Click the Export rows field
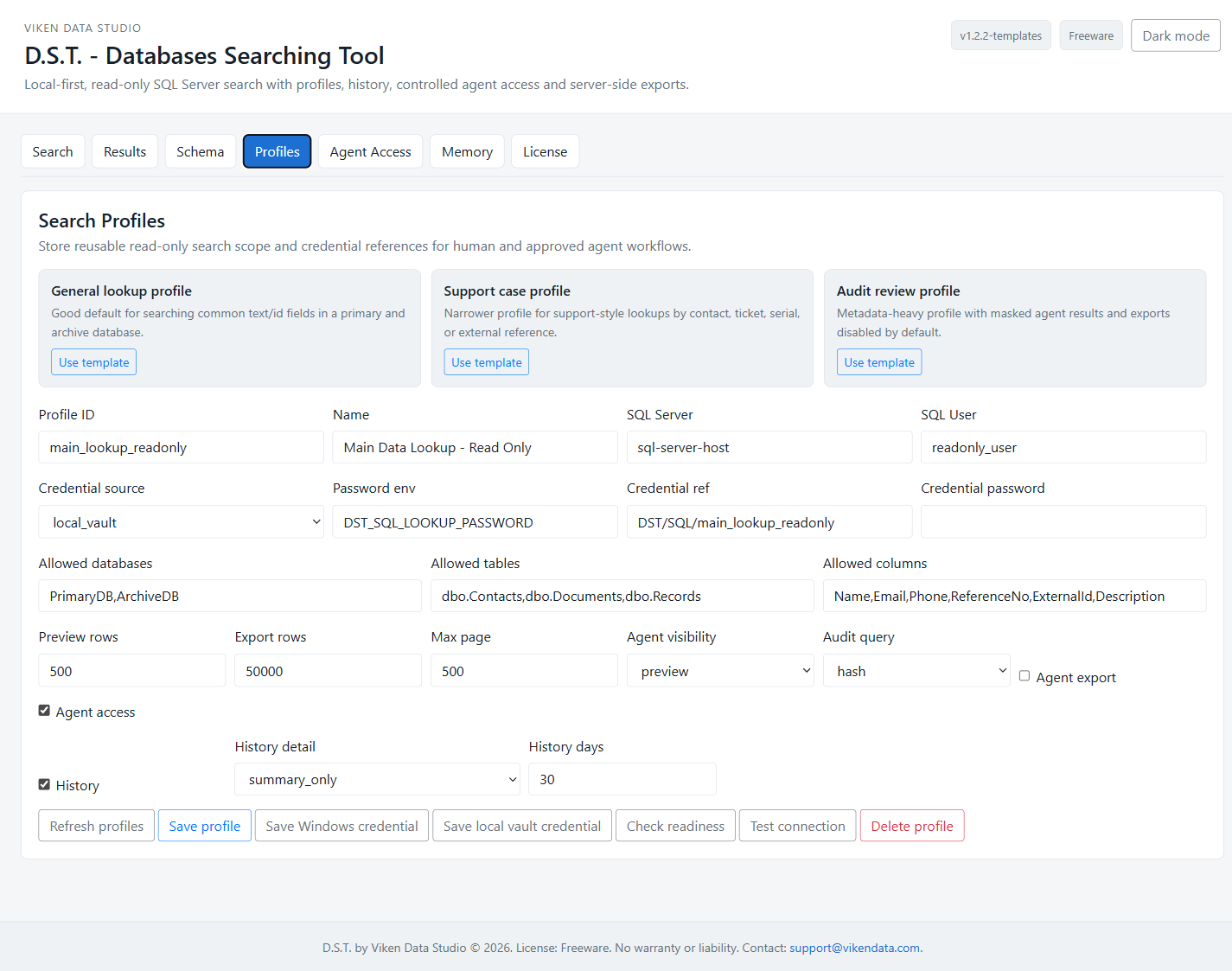This screenshot has height=971, width=1232. [329, 671]
